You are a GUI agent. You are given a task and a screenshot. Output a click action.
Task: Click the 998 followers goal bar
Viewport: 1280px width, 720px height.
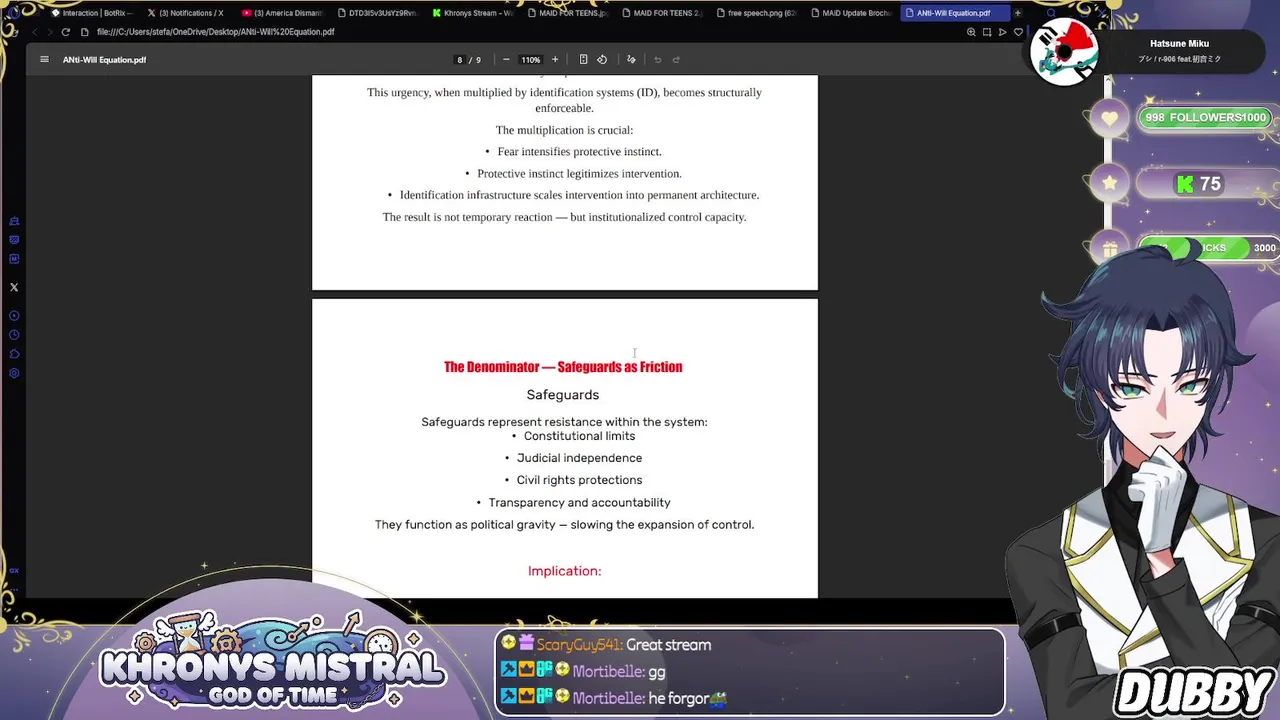pos(1205,118)
